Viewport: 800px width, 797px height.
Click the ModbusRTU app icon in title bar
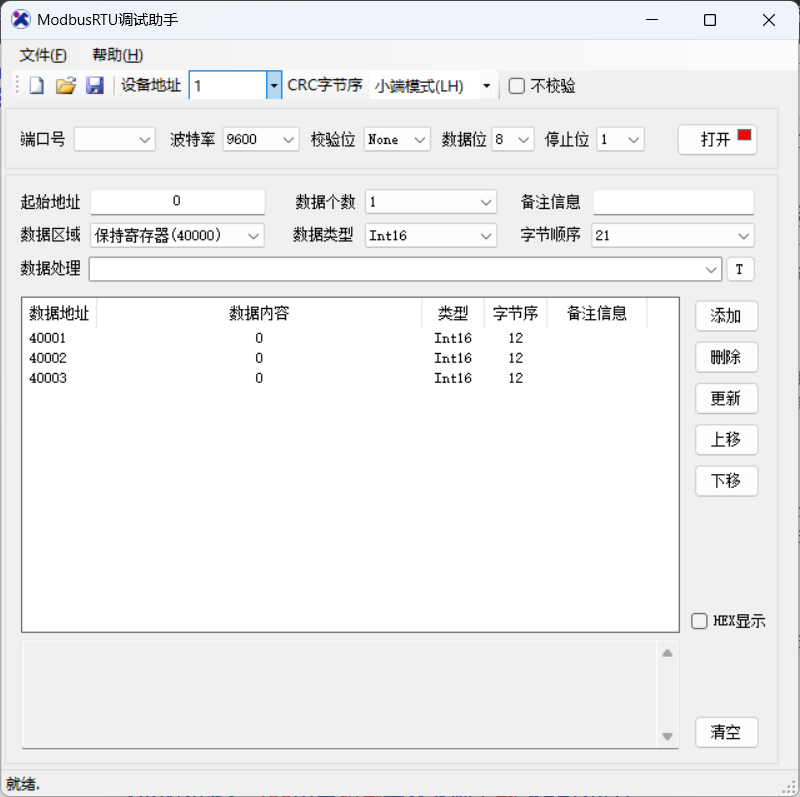coord(21,19)
